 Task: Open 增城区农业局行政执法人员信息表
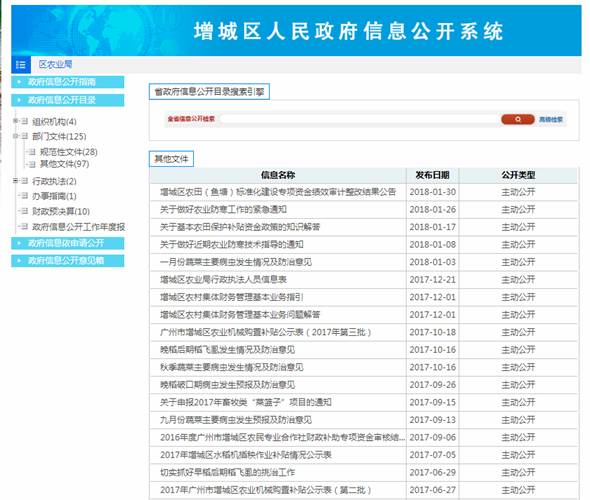[224, 280]
